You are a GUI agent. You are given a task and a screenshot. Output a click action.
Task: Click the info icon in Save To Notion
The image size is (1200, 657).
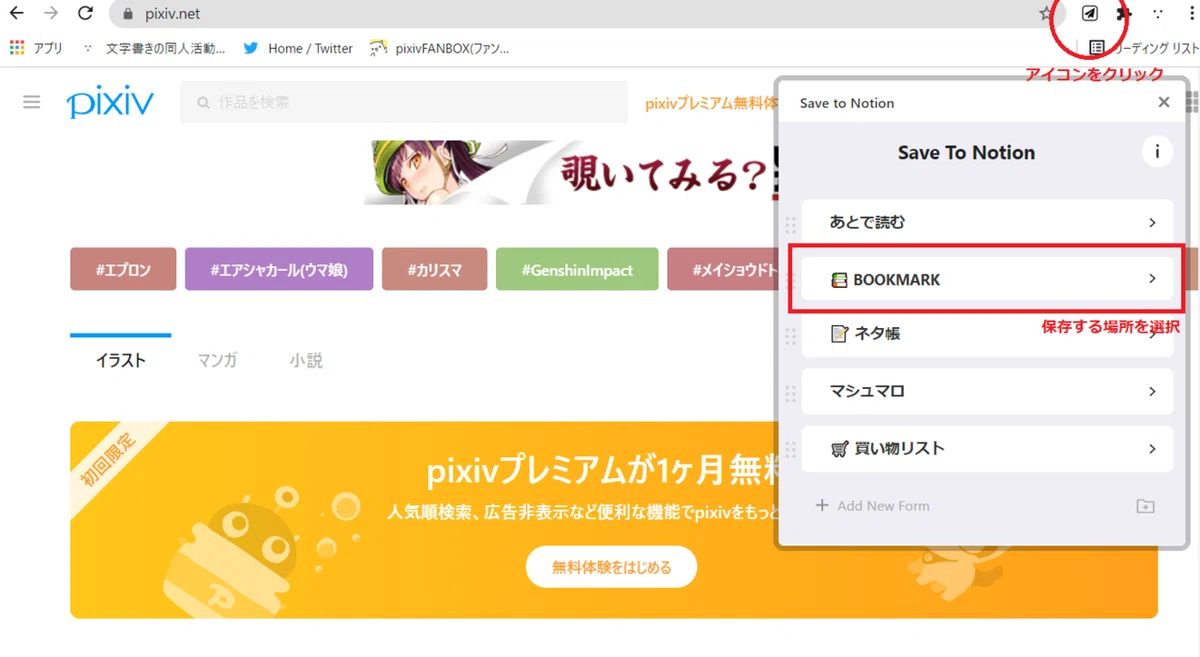(x=1157, y=152)
